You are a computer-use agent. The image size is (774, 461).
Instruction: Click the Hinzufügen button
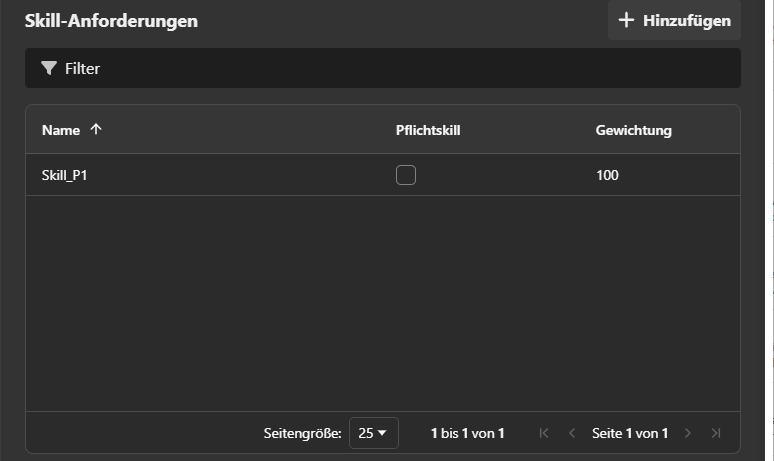(x=674, y=20)
